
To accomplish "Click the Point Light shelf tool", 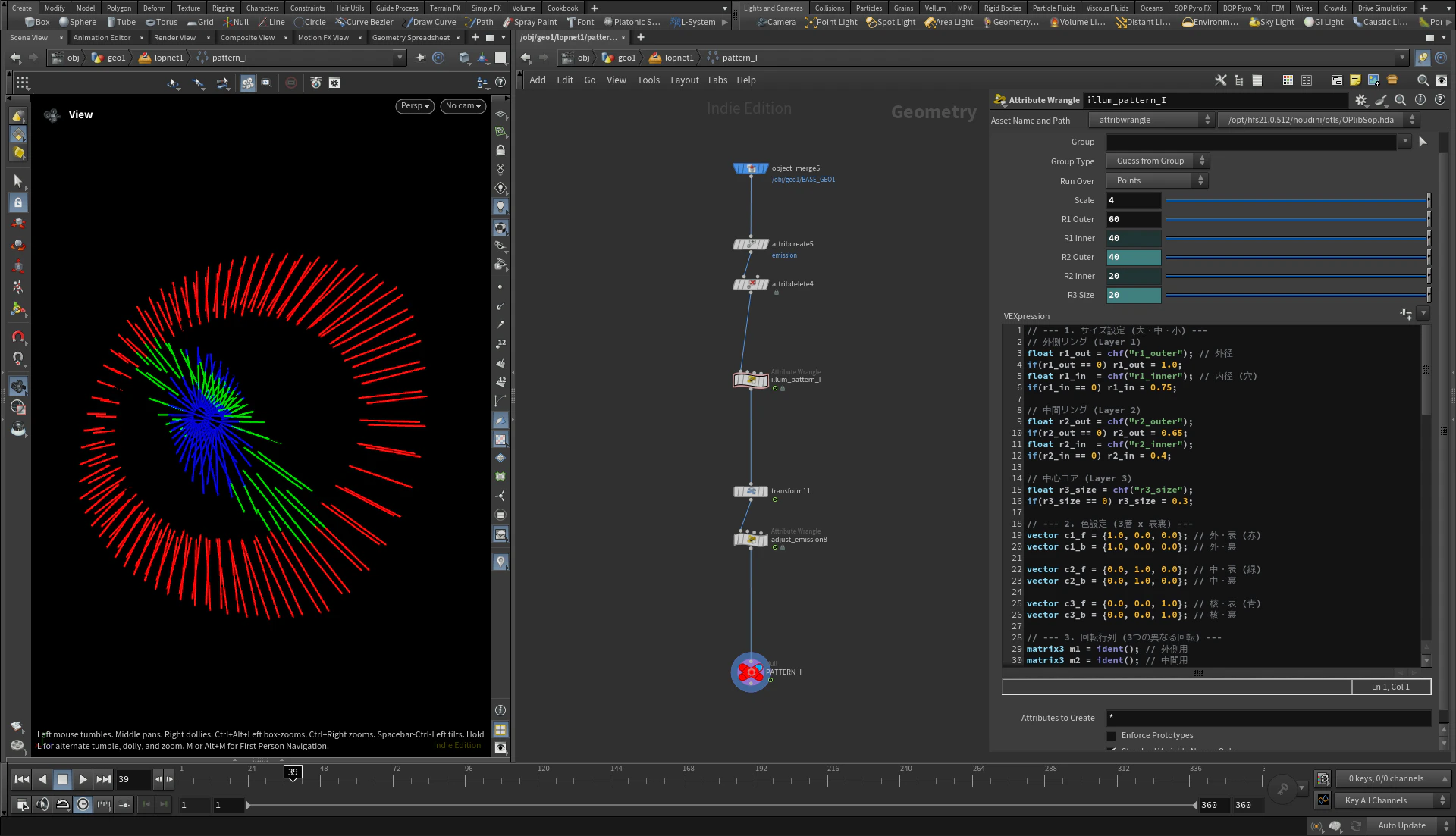I will tap(832, 22).
